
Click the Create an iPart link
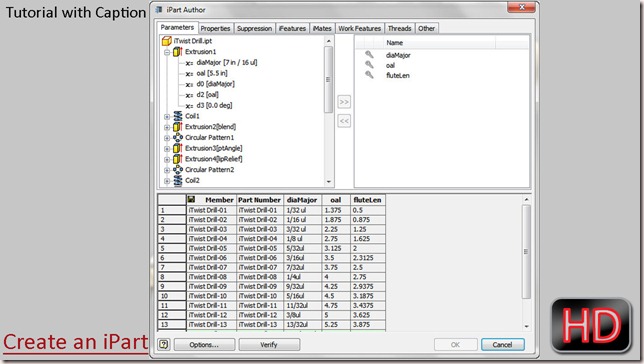coord(76,342)
